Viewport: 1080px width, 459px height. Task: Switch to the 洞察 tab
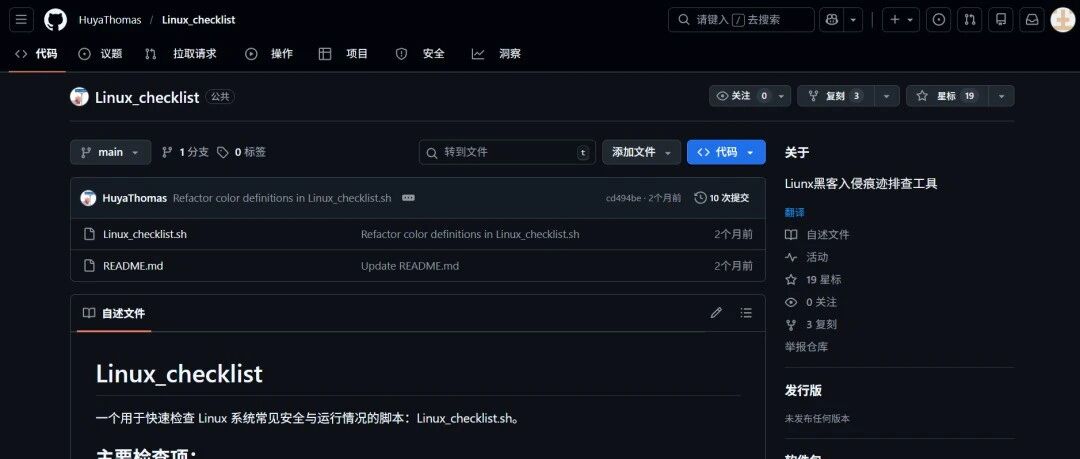coord(497,54)
